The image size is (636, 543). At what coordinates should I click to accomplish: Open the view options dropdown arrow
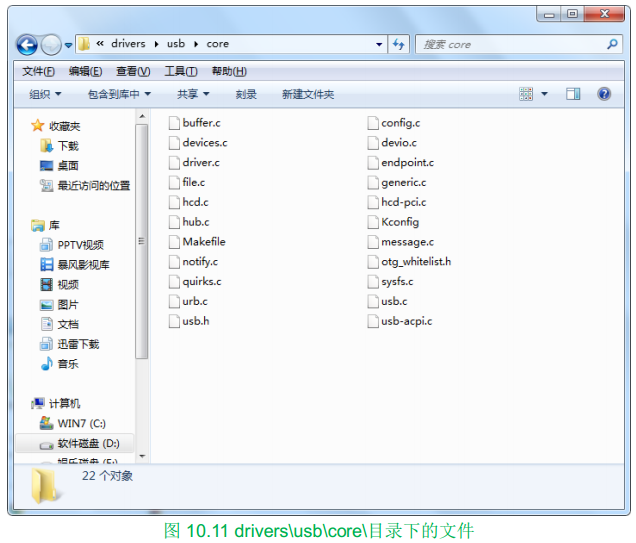[x=544, y=94]
